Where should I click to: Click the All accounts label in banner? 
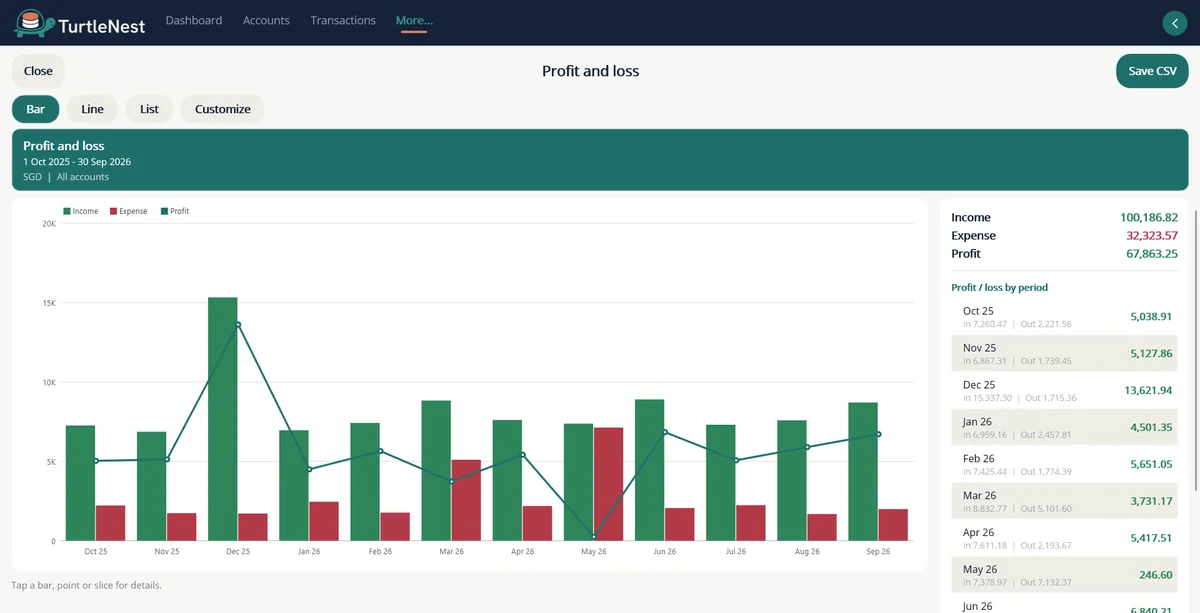pos(83,177)
